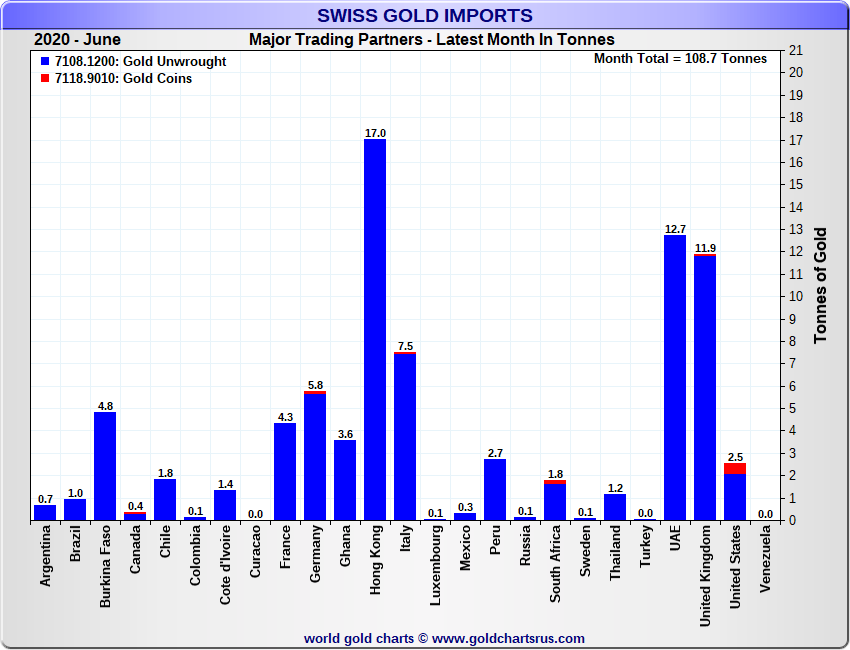Click the blue Gold Unwrought legend swatch

click(45, 62)
